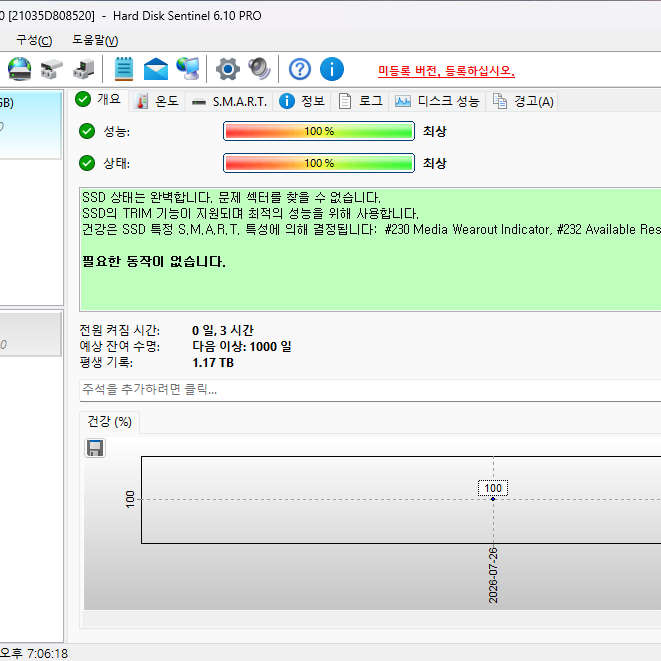Select the 개요 tab
This screenshot has width=661, height=661.
pyautogui.click(x=98, y=100)
